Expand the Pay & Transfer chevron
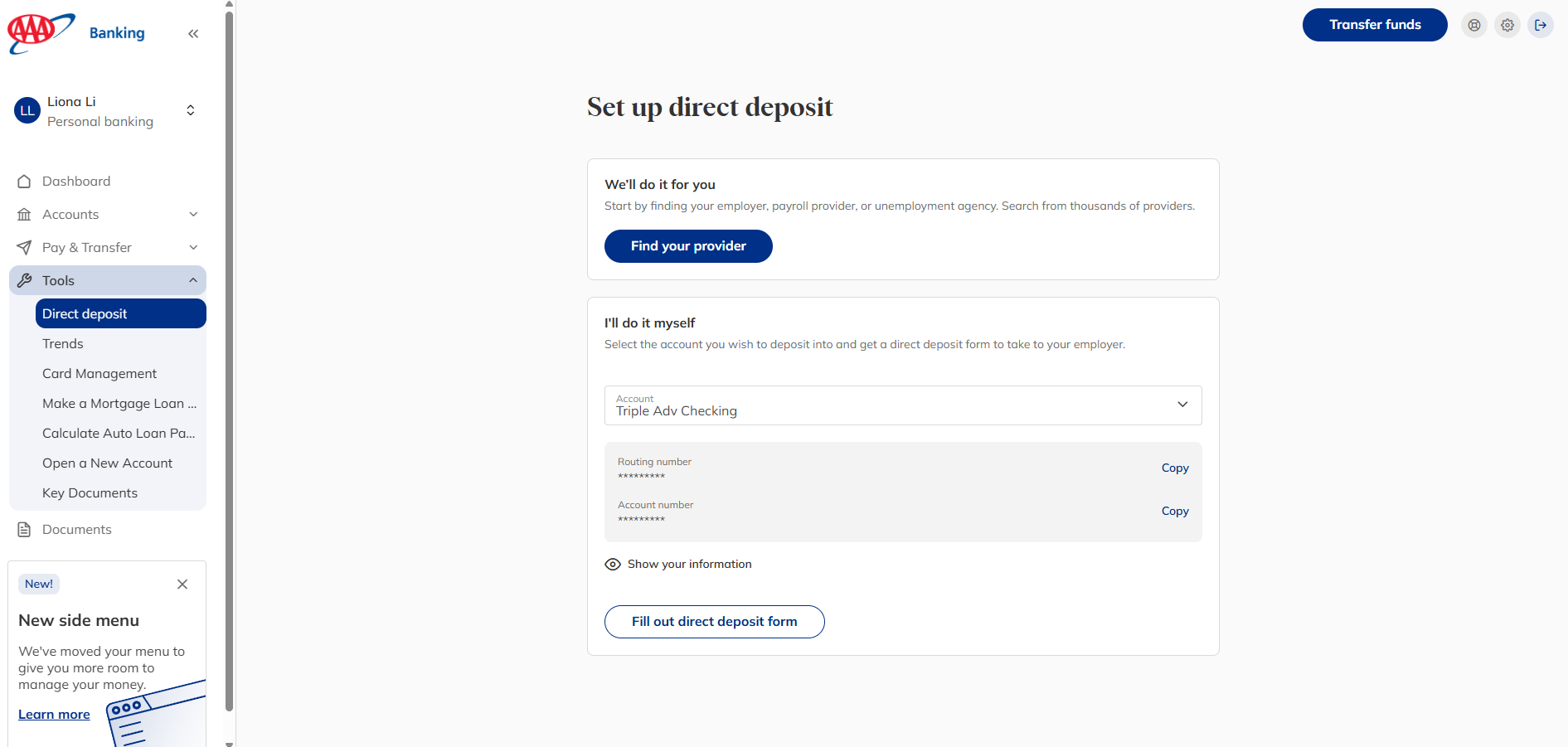This screenshot has width=1568, height=747. click(193, 248)
